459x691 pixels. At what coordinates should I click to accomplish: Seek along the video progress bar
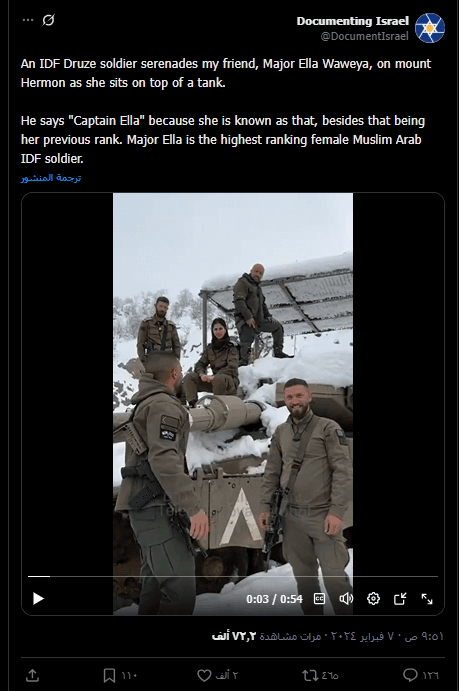tap(233, 576)
